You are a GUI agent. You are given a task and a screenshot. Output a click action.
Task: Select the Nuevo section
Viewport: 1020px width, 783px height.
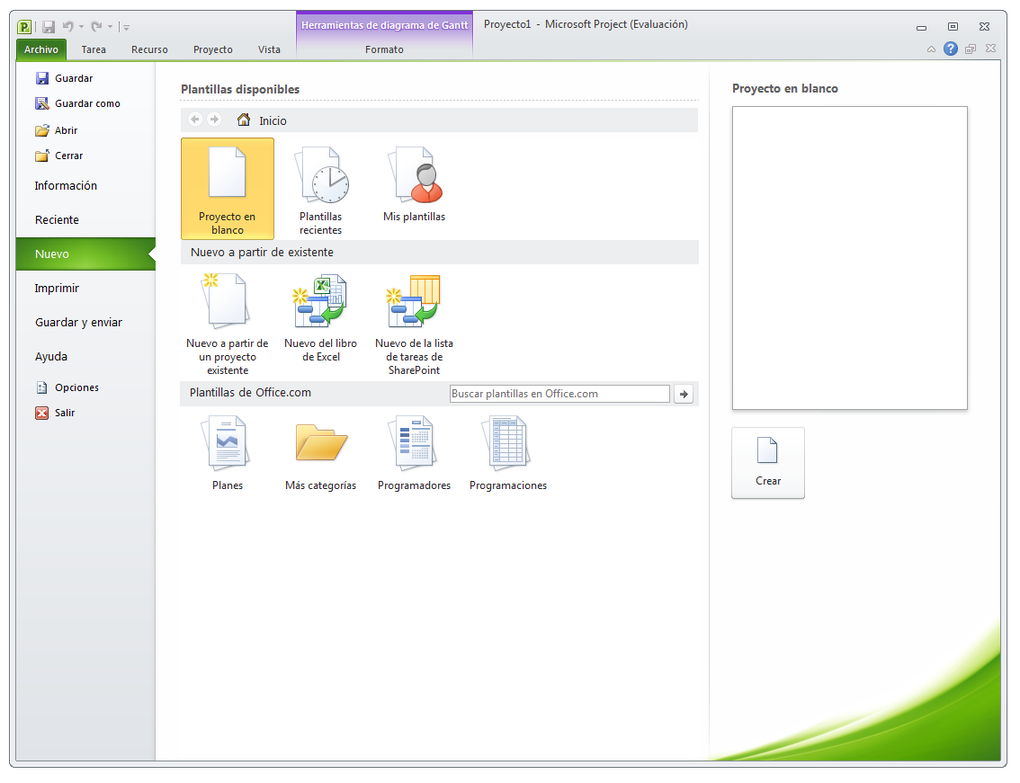(86, 254)
